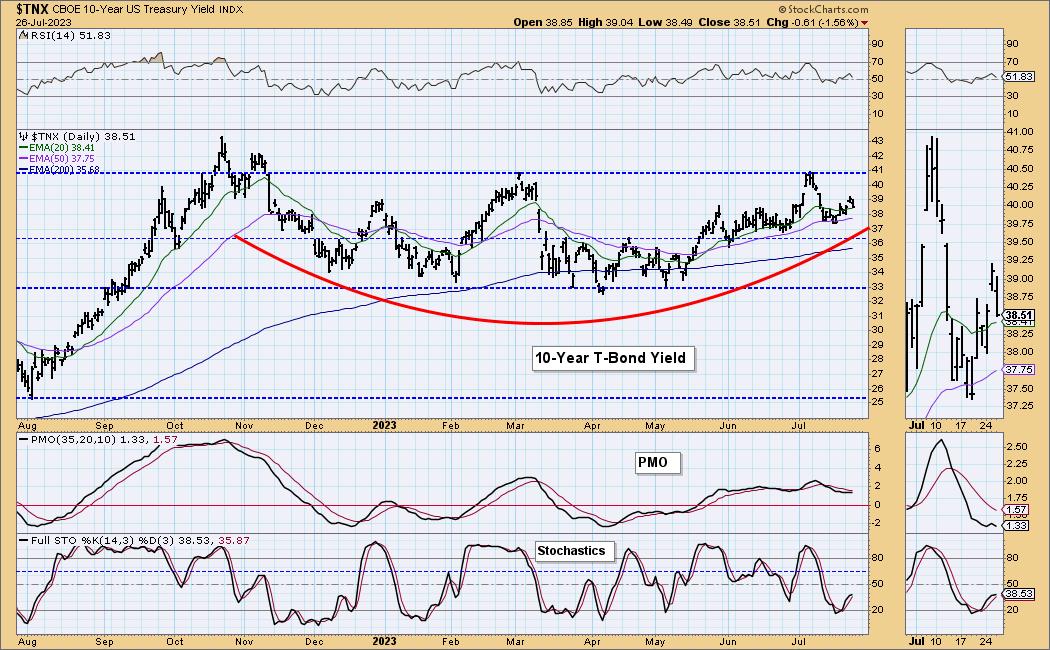The height and width of the screenshot is (650, 1050).
Task: Open the StockCharts.com copyright link
Action: pyautogui.click(x=823, y=9)
